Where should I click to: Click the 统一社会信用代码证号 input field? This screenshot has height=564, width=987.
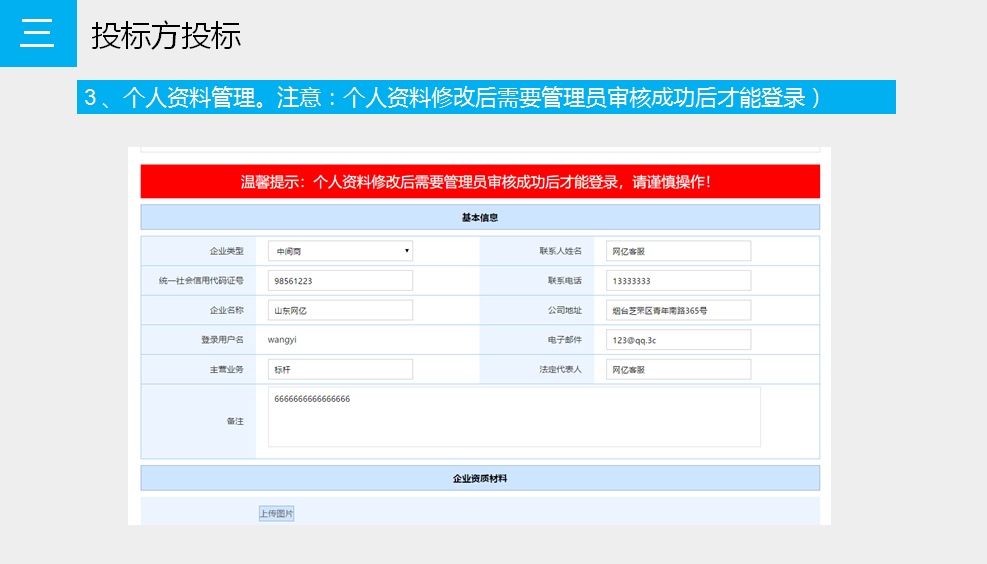(x=340, y=281)
